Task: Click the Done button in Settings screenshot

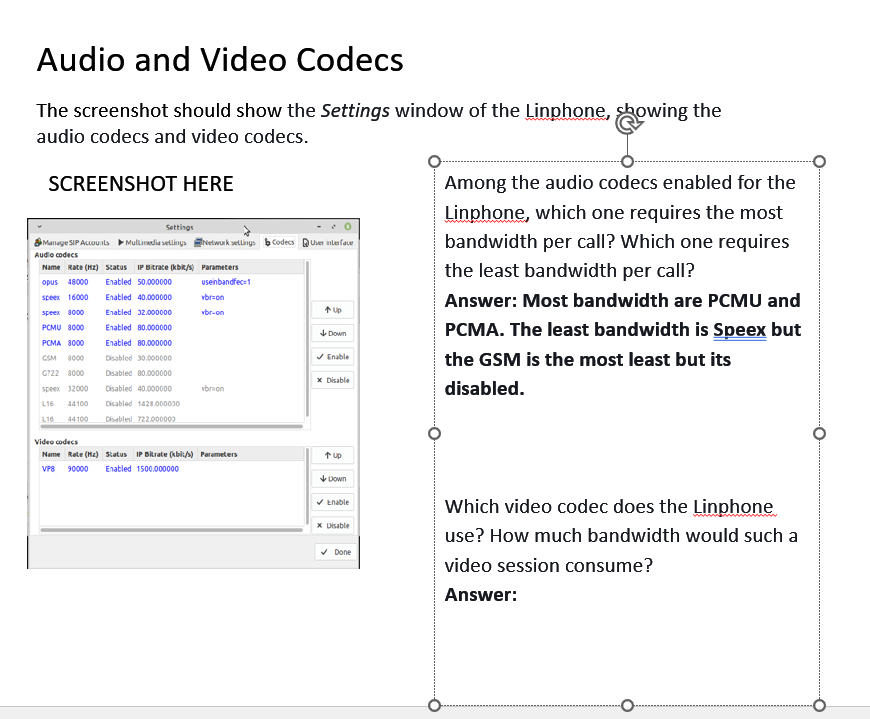Action: tap(337, 552)
